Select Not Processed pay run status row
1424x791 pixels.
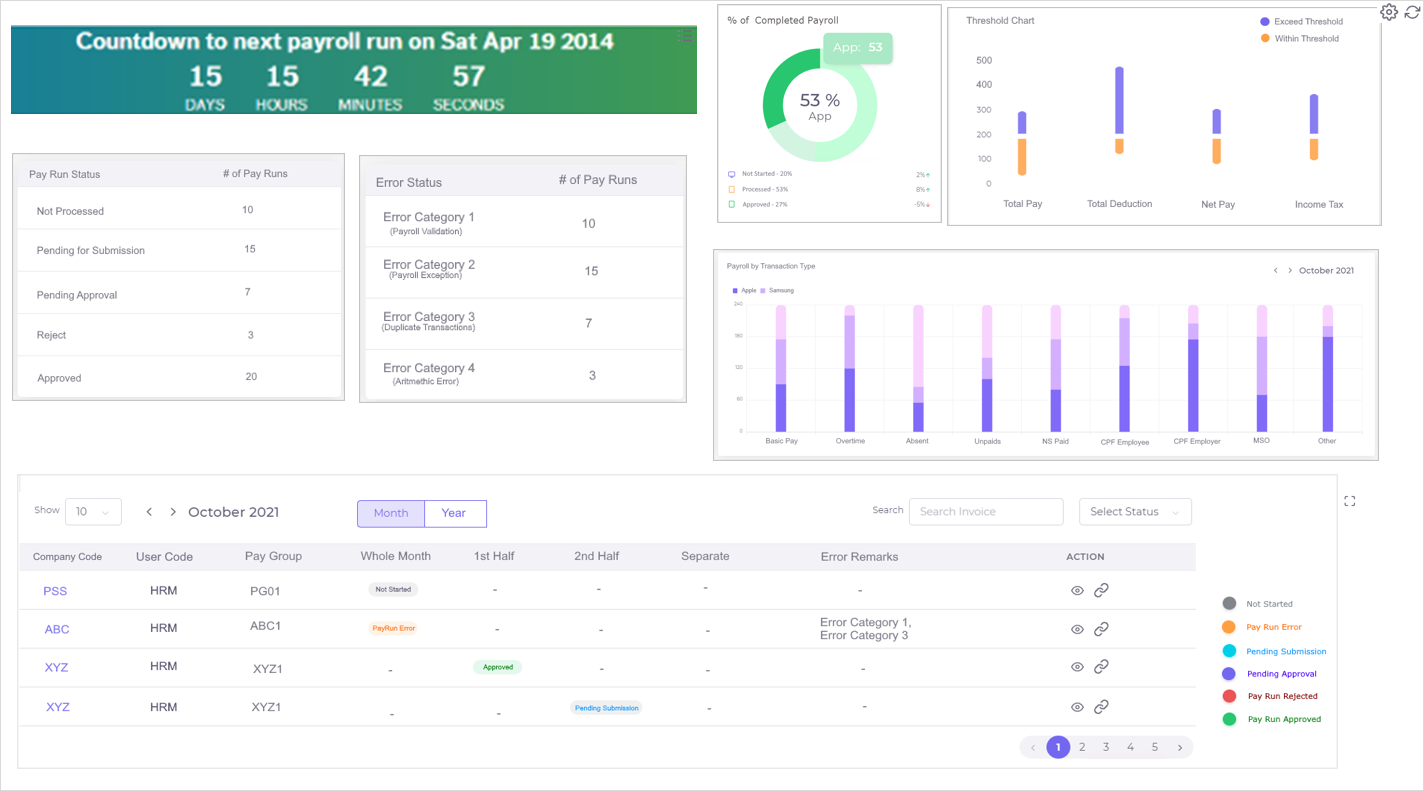tap(179, 210)
